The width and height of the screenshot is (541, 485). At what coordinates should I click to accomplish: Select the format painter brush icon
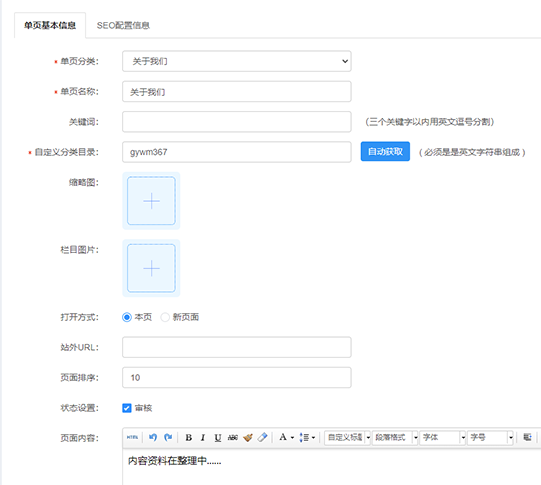pos(248,437)
